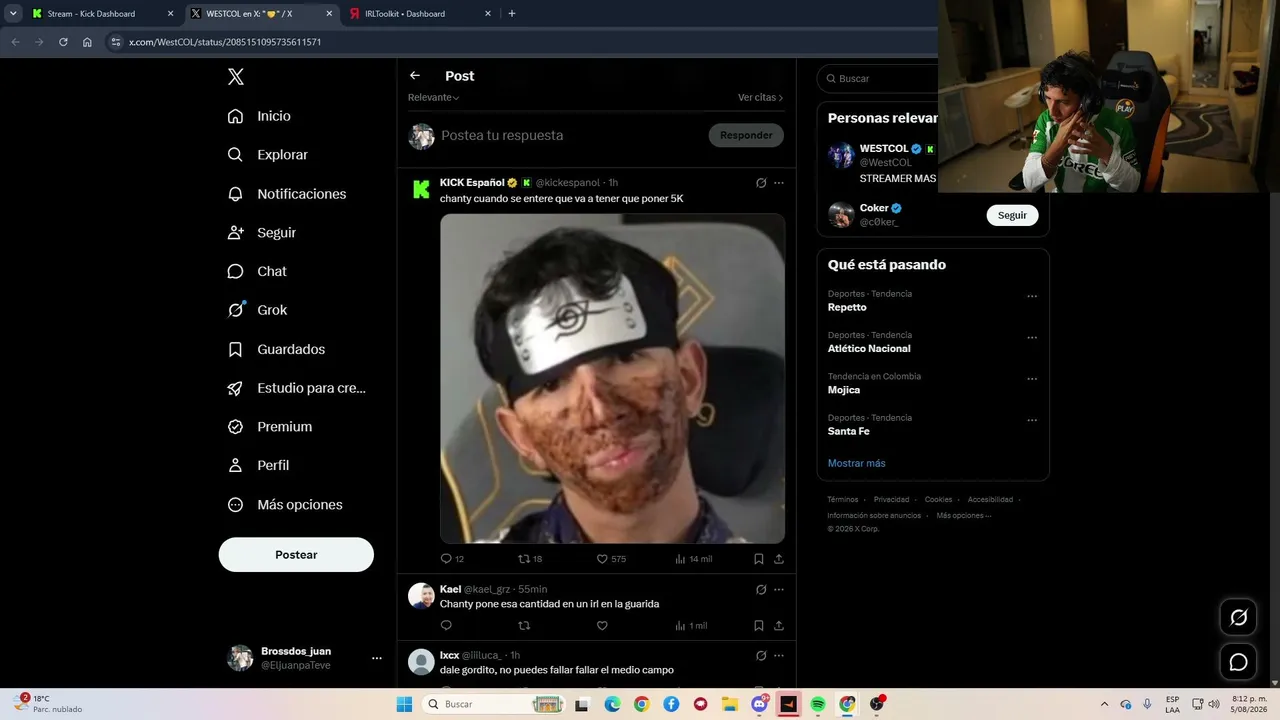Open the Ver citas link
This screenshot has height=720, width=1280.
tap(760, 98)
